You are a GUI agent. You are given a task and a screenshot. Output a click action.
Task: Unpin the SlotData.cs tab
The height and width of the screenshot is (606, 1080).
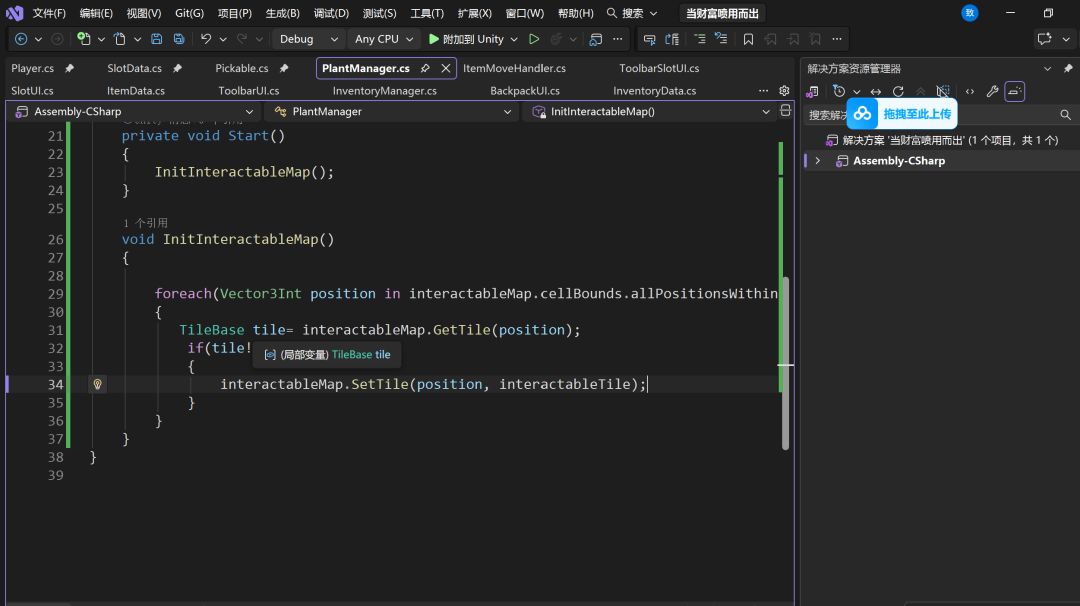(x=177, y=68)
